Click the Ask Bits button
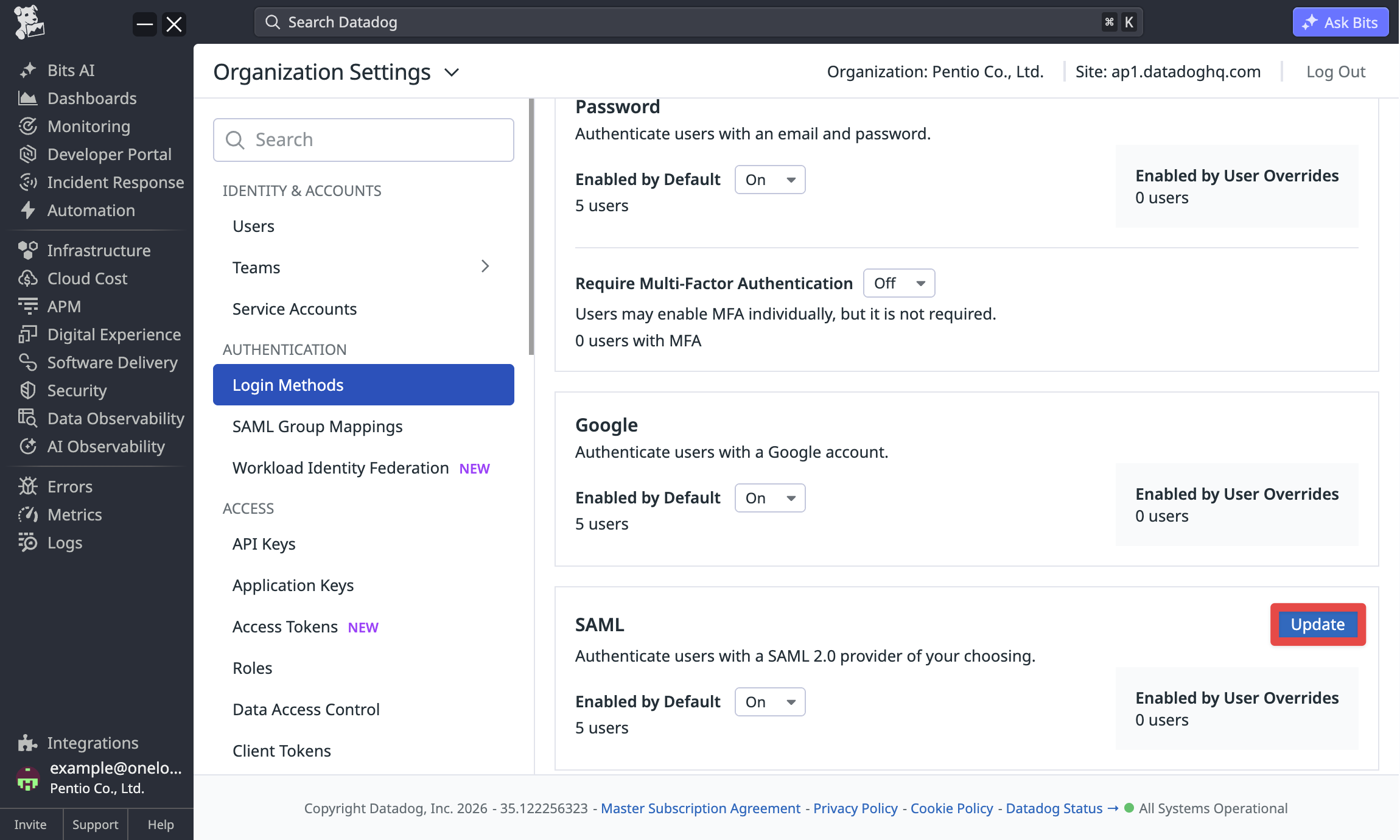The width and height of the screenshot is (1400, 840). tap(1340, 23)
